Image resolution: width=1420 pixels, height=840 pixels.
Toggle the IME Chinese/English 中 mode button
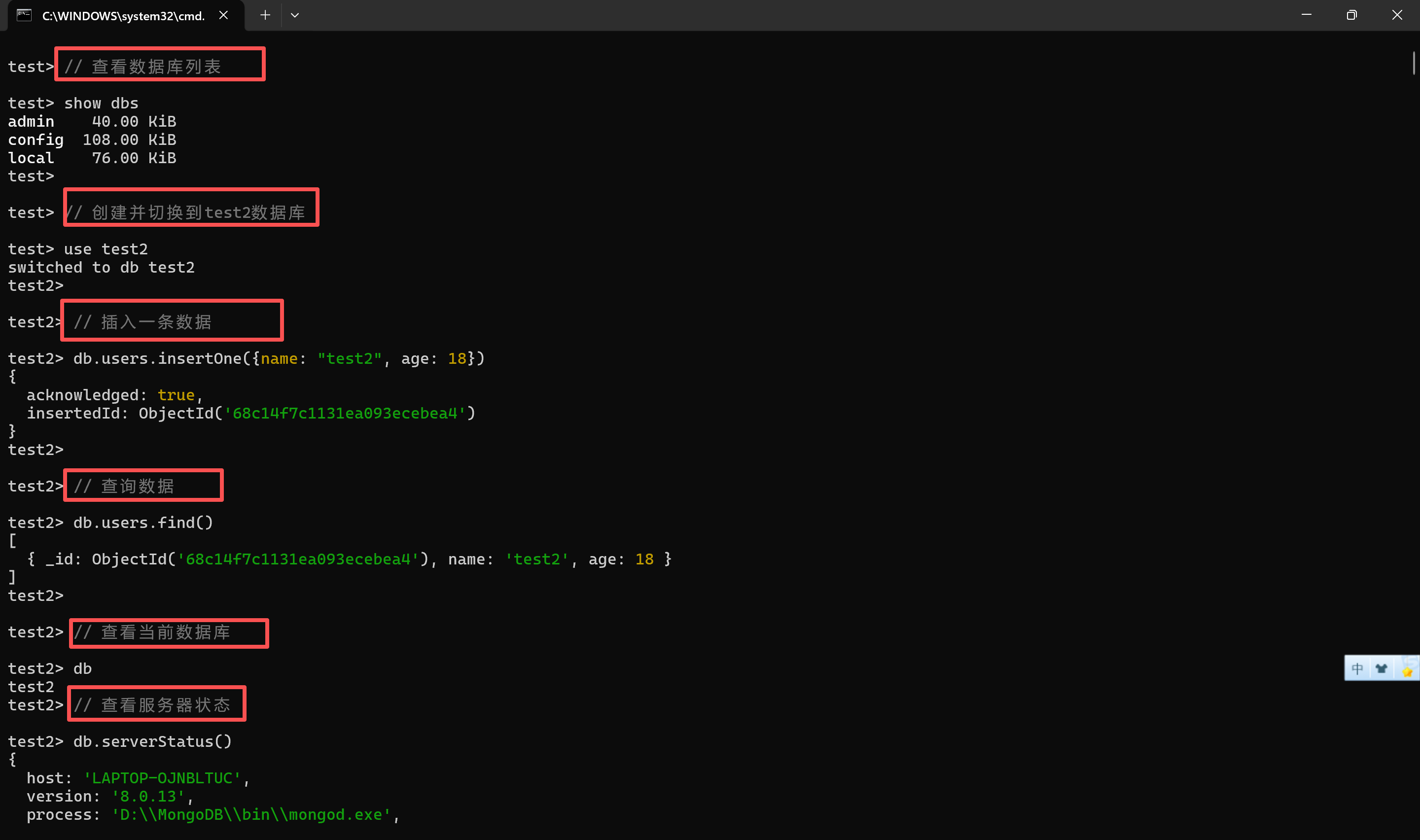(1357, 669)
